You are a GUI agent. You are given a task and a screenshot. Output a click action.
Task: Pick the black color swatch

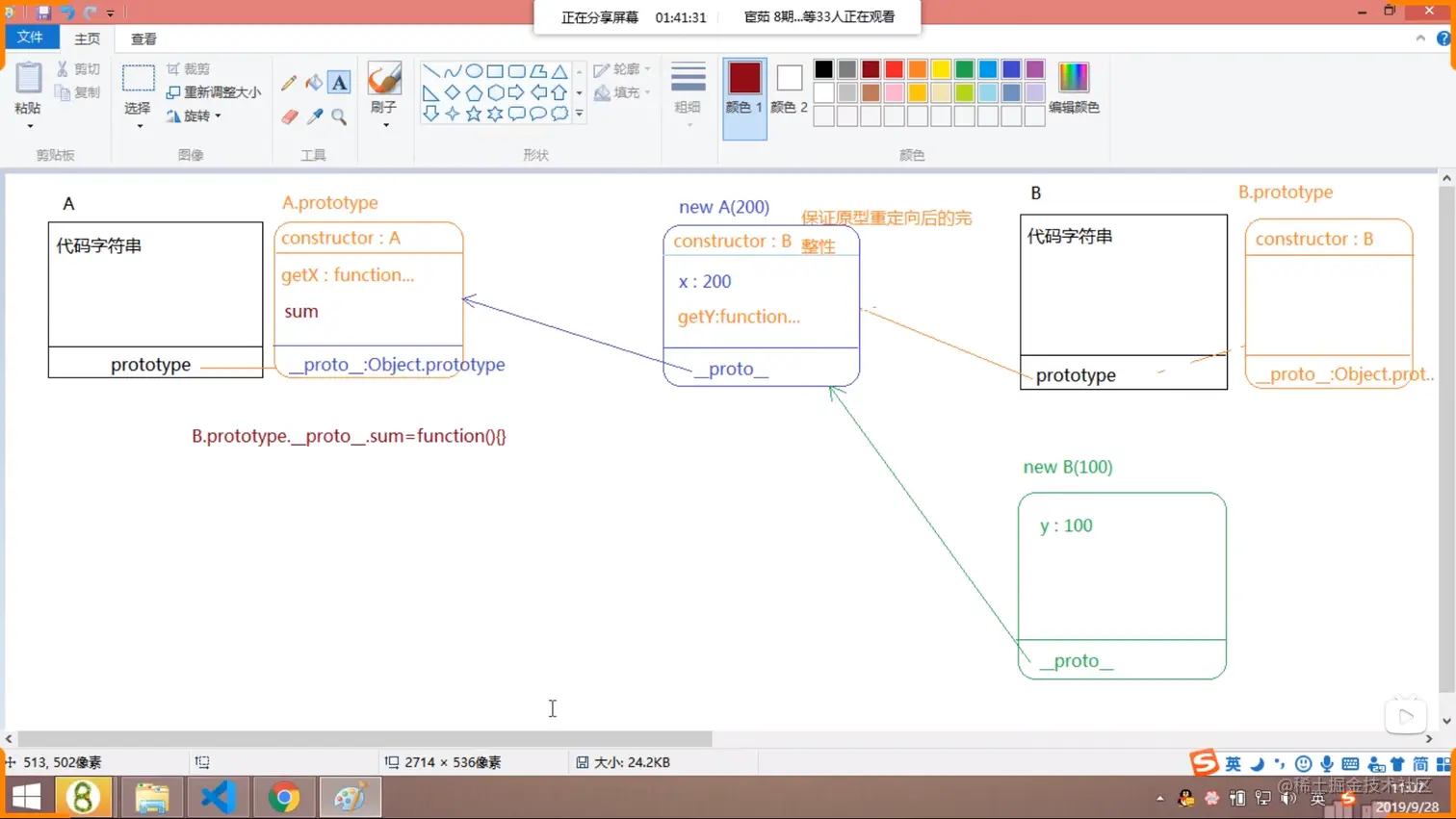click(823, 69)
